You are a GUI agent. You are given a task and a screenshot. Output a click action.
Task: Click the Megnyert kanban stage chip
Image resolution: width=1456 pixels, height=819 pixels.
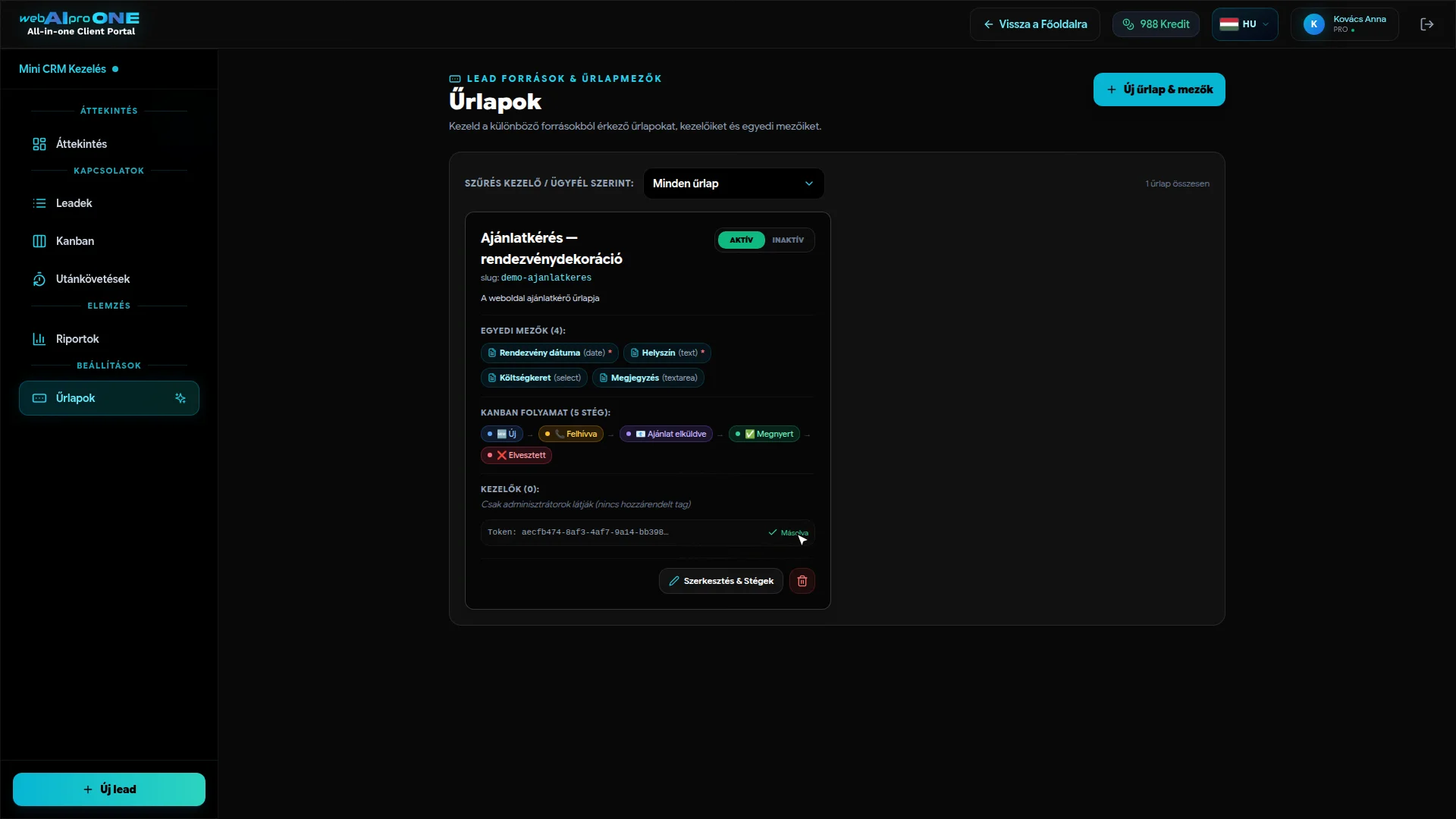tap(764, 434)
